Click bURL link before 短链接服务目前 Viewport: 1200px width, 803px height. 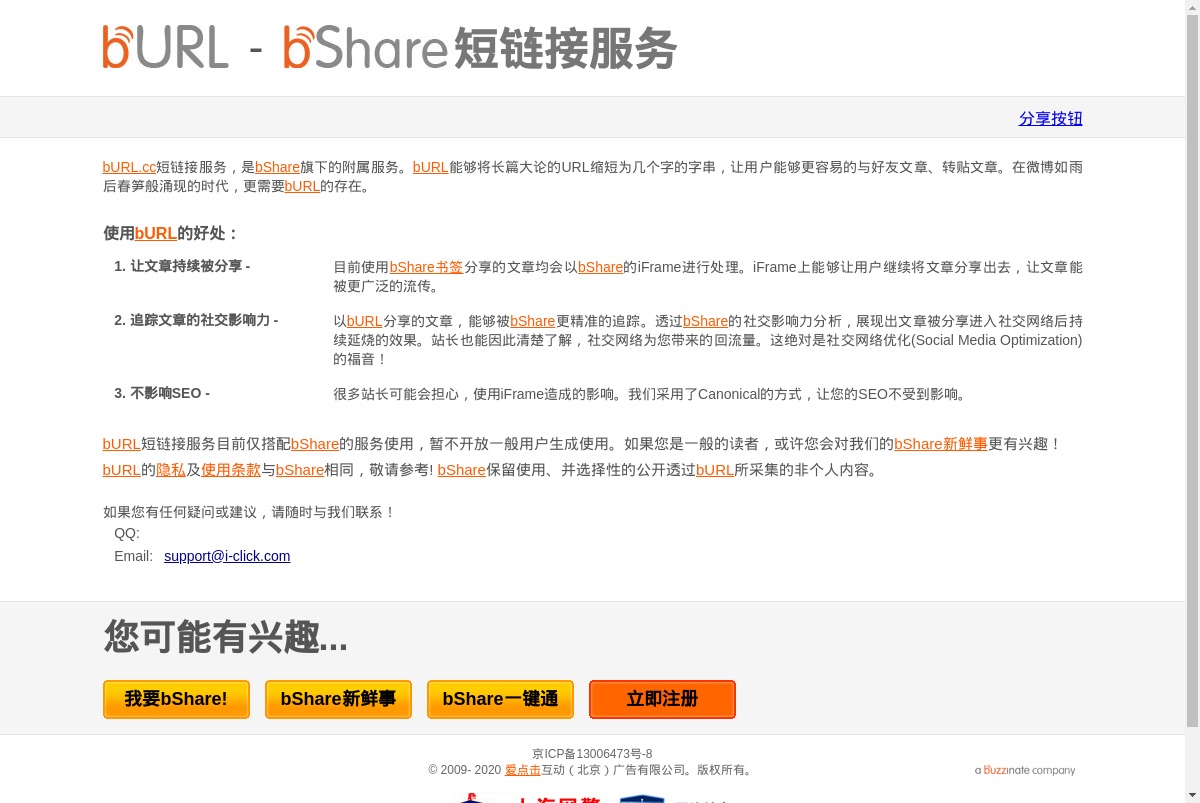[x=121, y=444]
